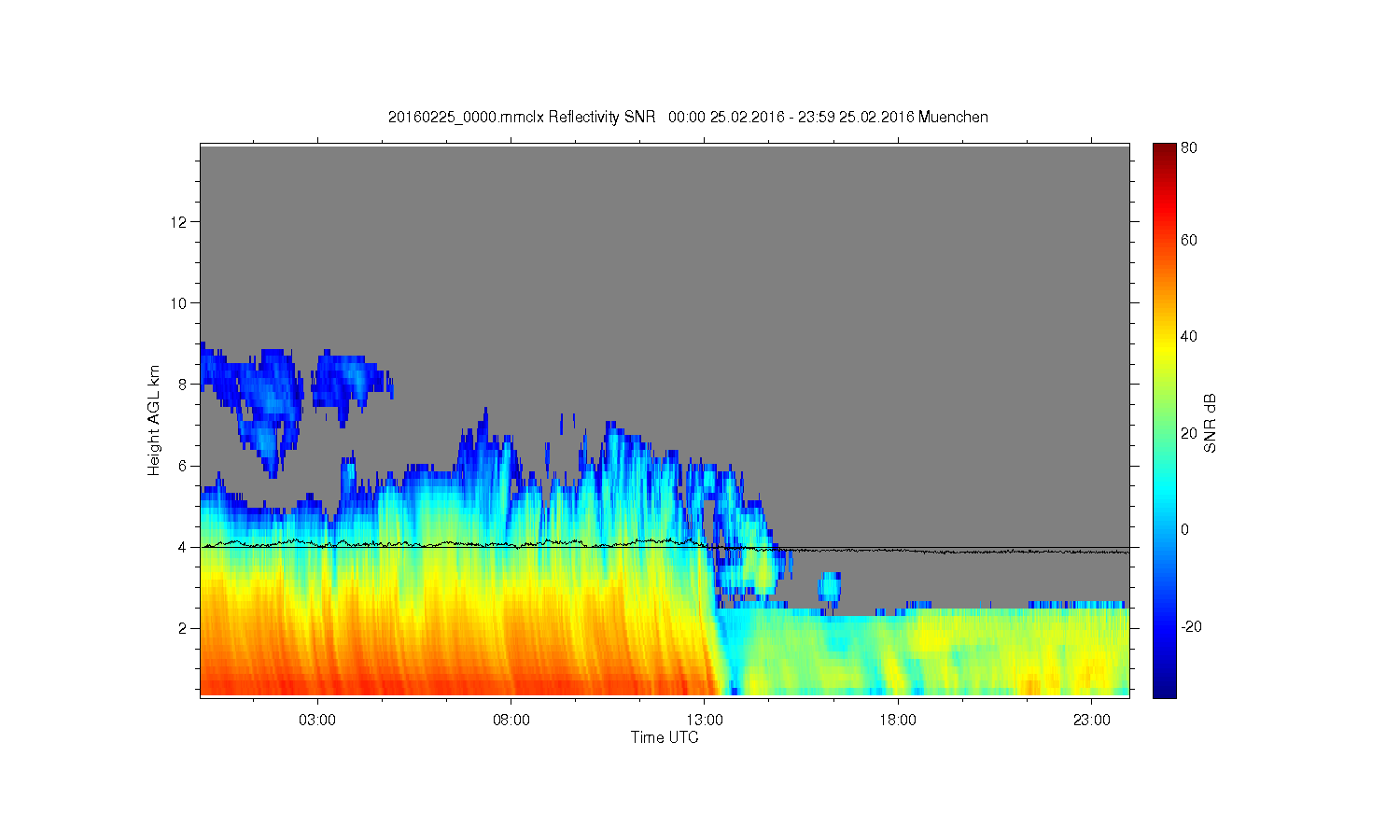Click the 08:00 time tick label

coord(511,721)
